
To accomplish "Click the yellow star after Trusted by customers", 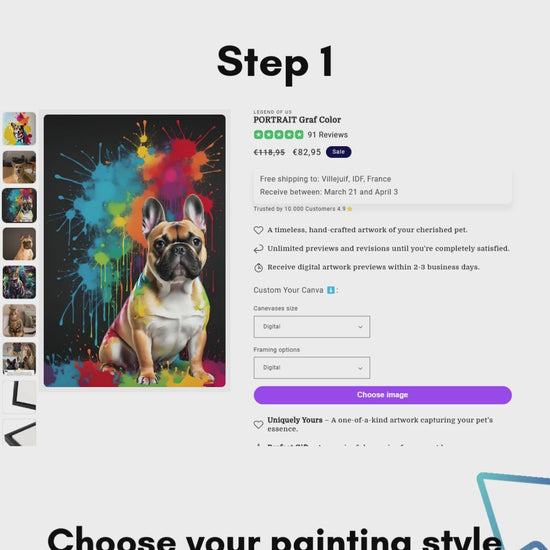I will (x=349, y=209).
